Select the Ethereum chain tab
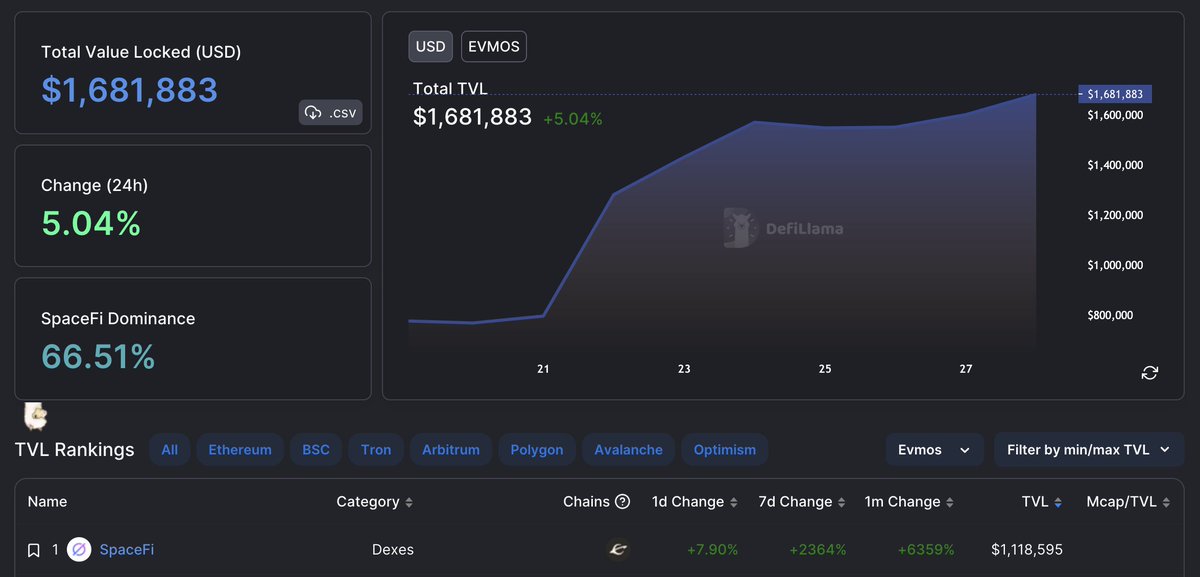The width and height of the screenshot is (1200, 577). (x=240, y=450)
